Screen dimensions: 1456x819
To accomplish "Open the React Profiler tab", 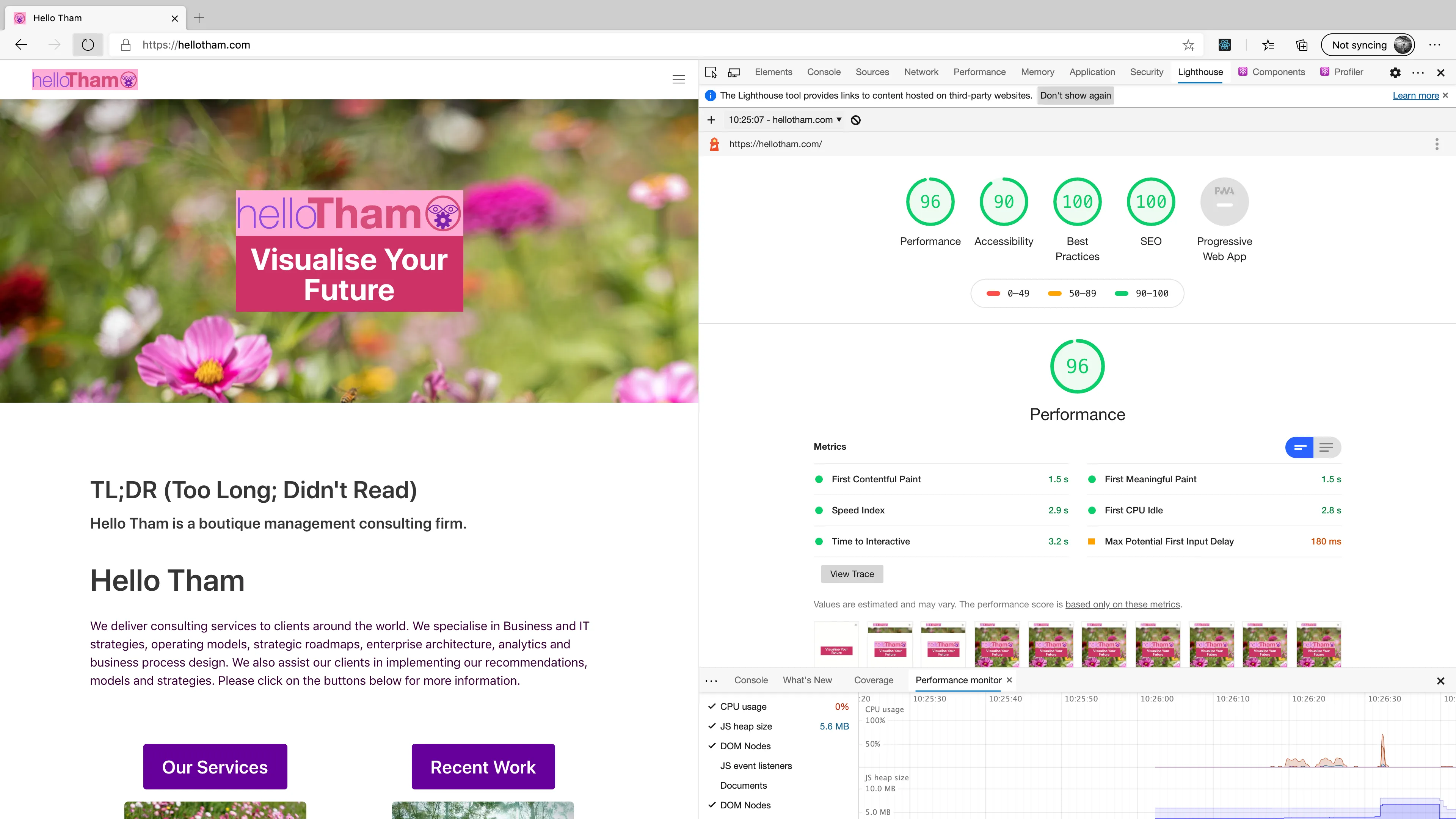I will [x=1341, y=72].
